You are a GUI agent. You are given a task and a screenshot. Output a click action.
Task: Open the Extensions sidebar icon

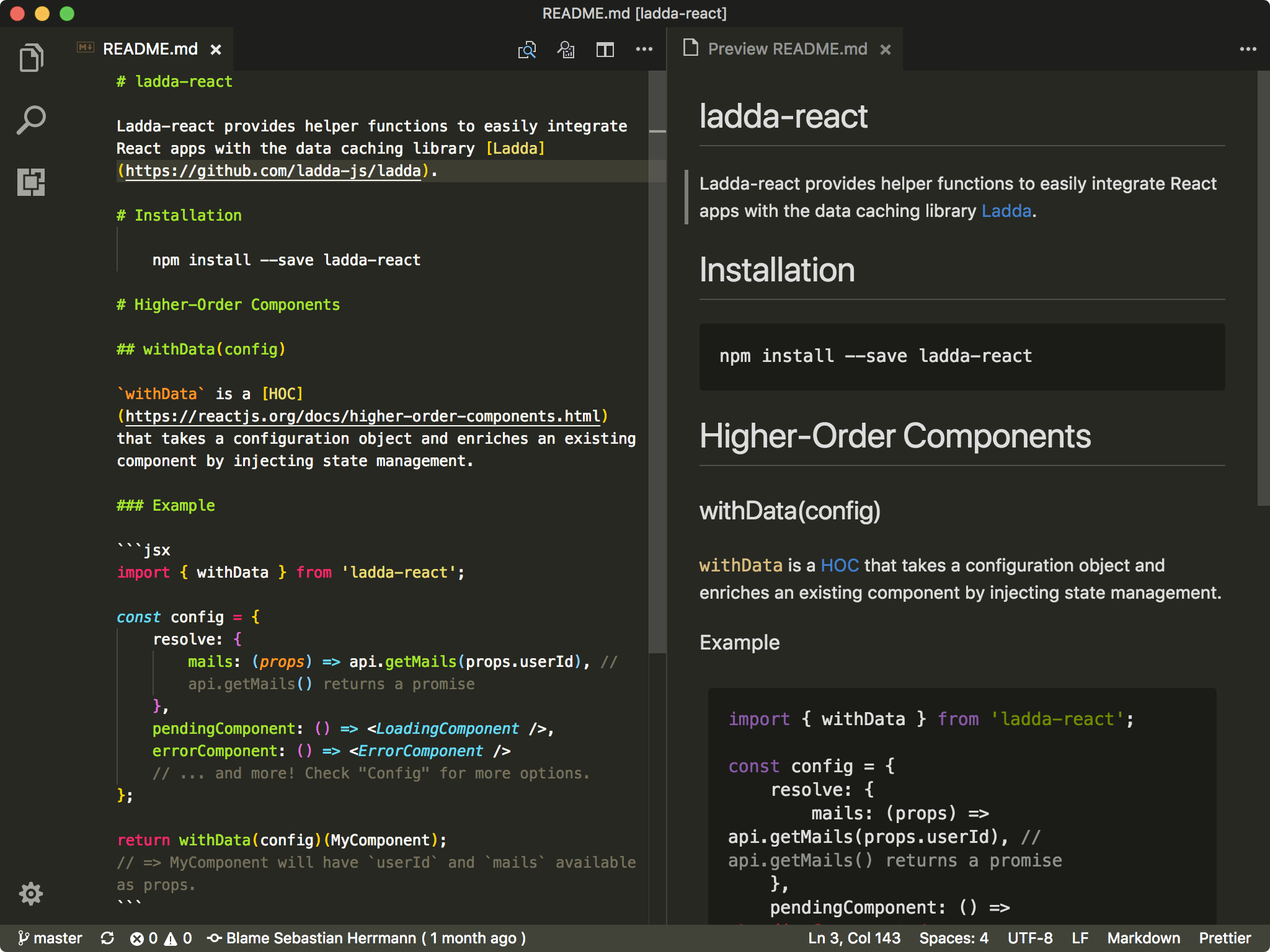31,182
